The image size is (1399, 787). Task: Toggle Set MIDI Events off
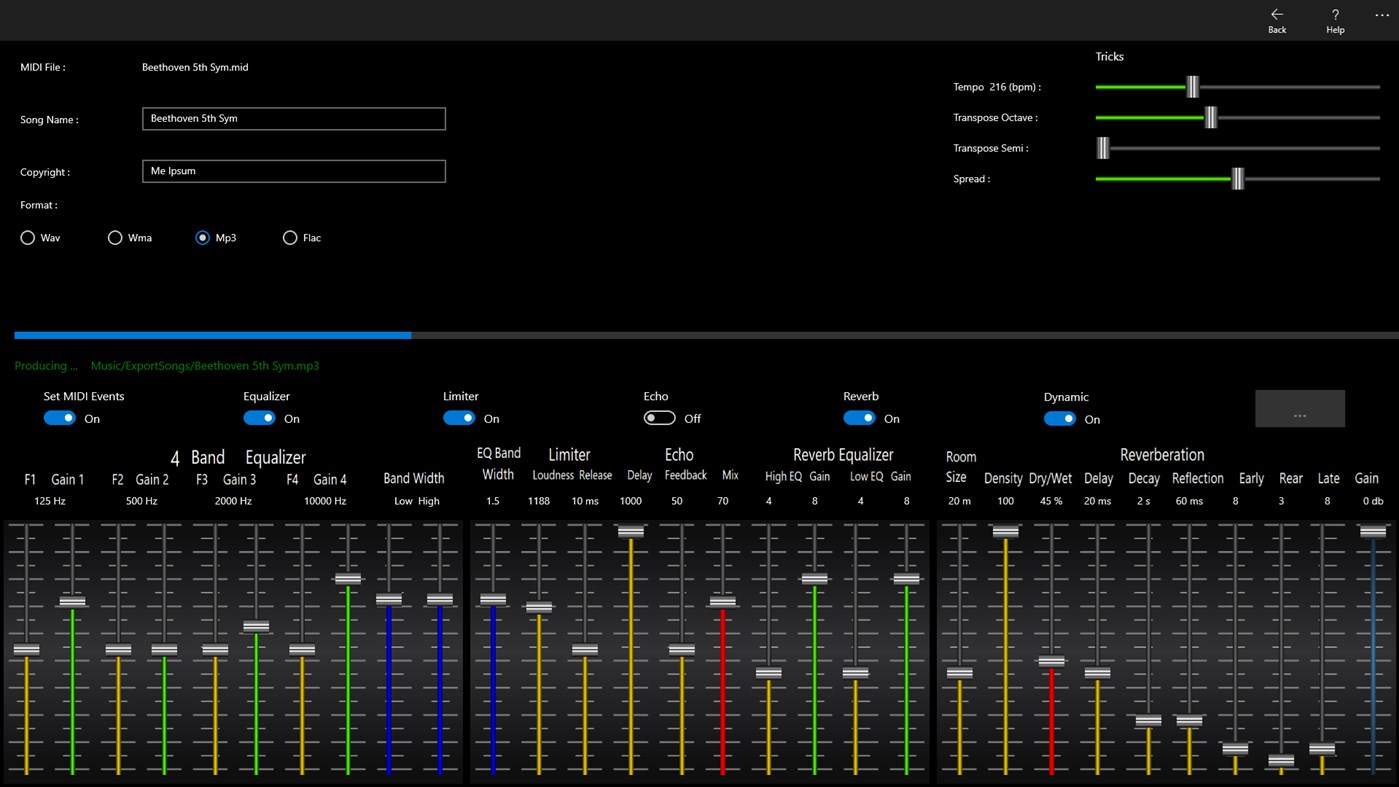tap(59, 417)
